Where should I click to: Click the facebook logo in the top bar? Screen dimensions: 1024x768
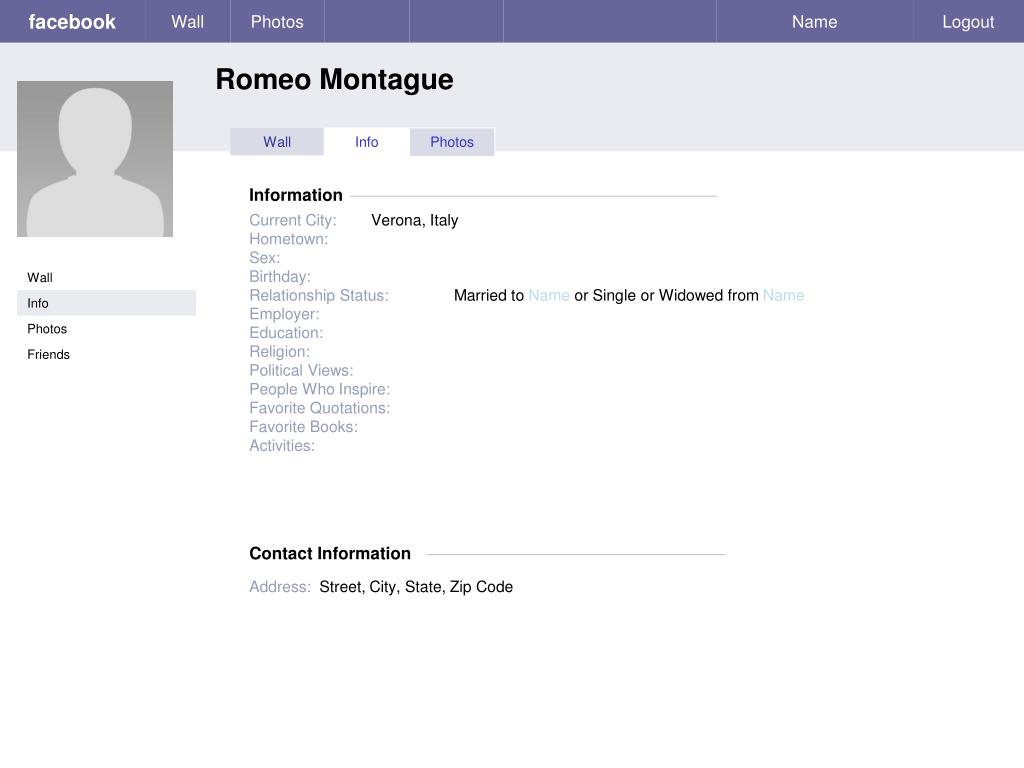(x=72, y=22)
